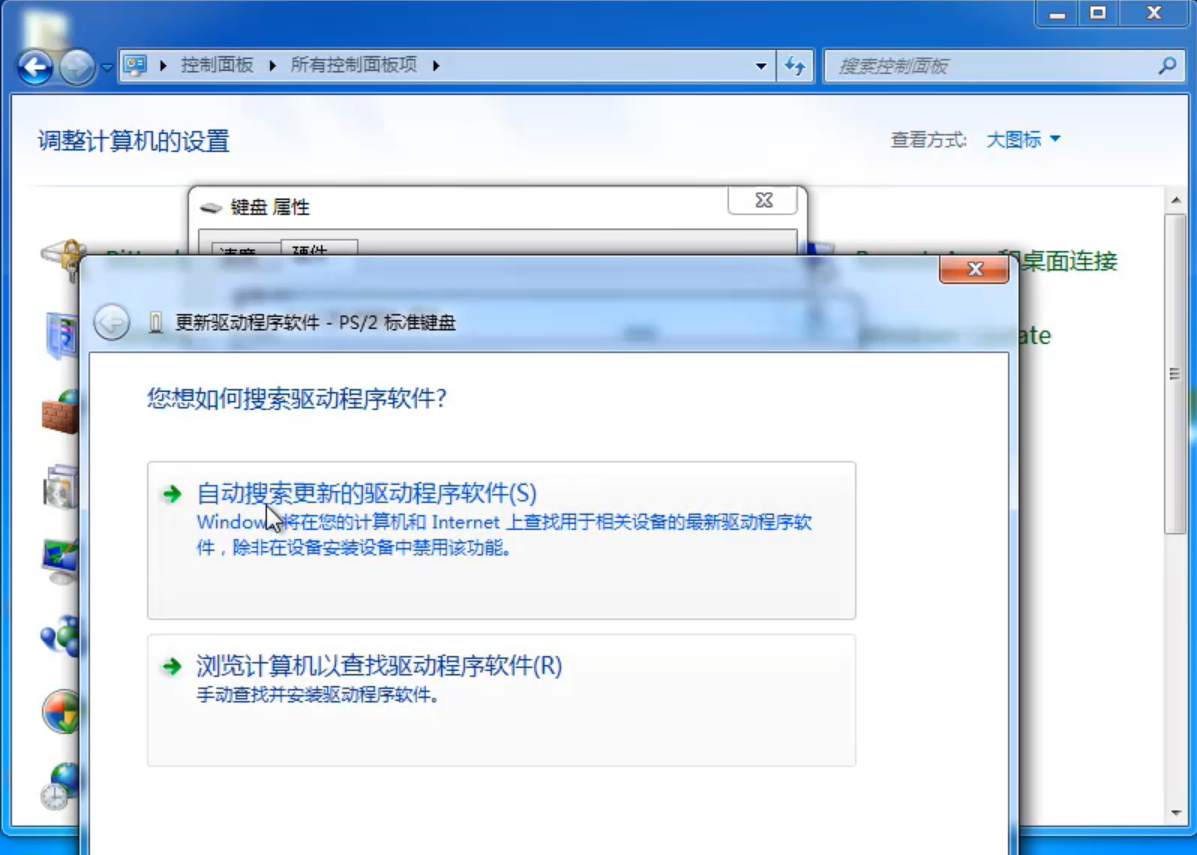Click the green arrow beside 自动搜索更新的驱动程序软件

coord(173,493)
